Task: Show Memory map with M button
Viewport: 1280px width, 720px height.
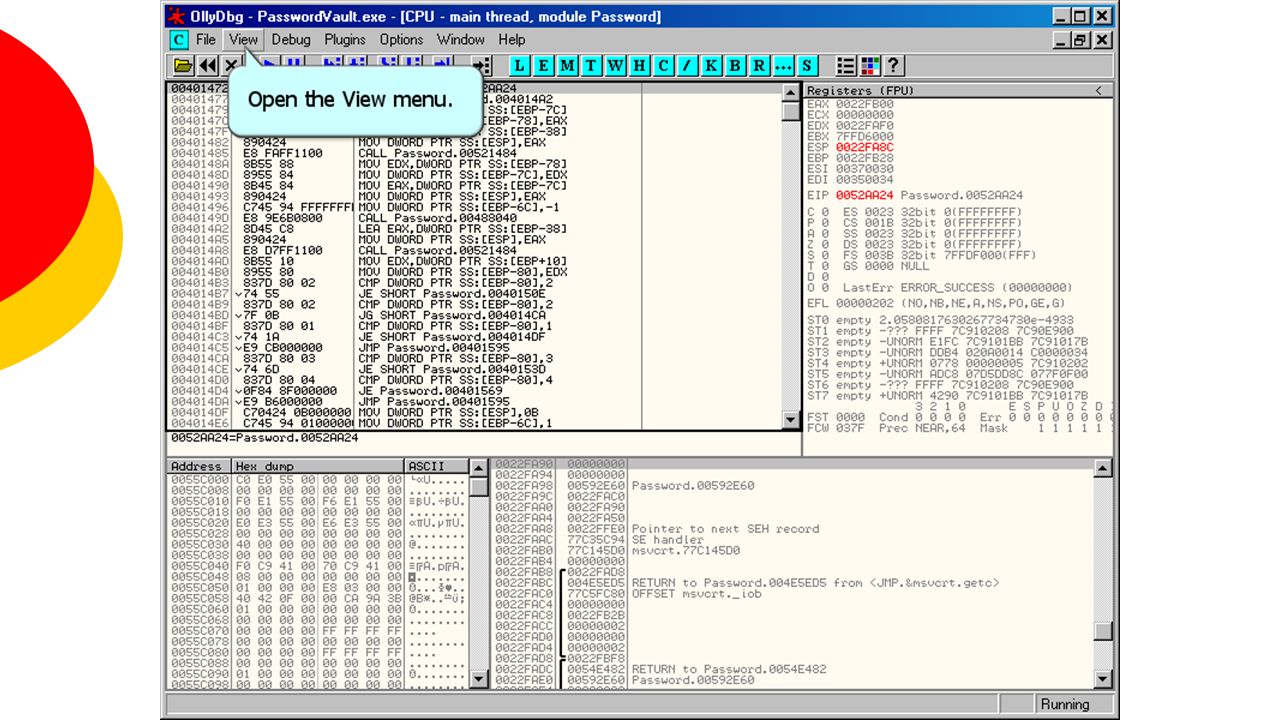Action: tap(568, 66)
